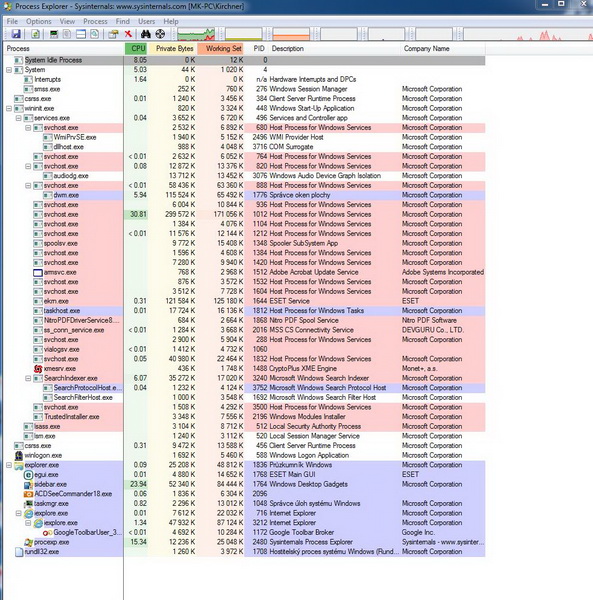The height and width of the screenshot is (600, 593).
Task: Click the Save toolbar icon
Action: (16, 34)
